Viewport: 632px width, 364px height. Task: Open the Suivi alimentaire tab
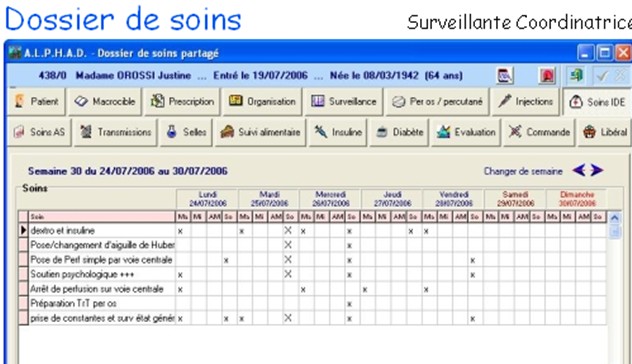pyautogui.click(x=260, y=132)
